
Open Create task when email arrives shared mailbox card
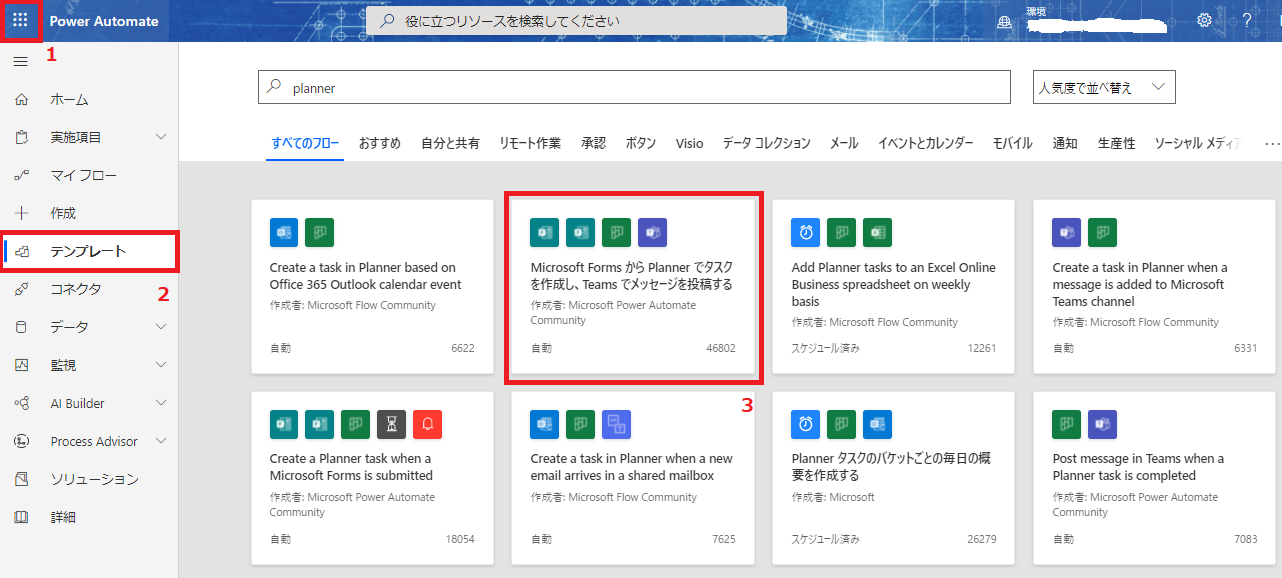point(633,478)
